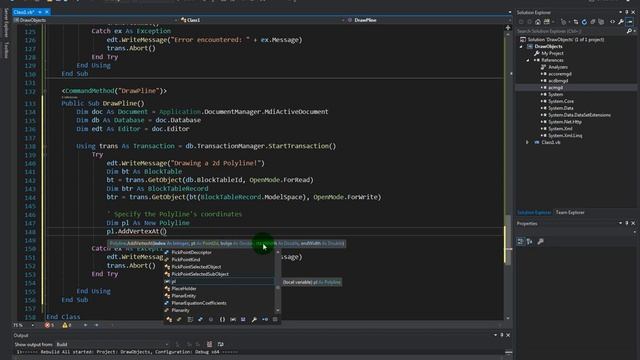Image resolution: width=640 pixels, height=360 pixels.
Task: Toggle the last filter icon in IntelliSense bar
Action: [275, 320]
